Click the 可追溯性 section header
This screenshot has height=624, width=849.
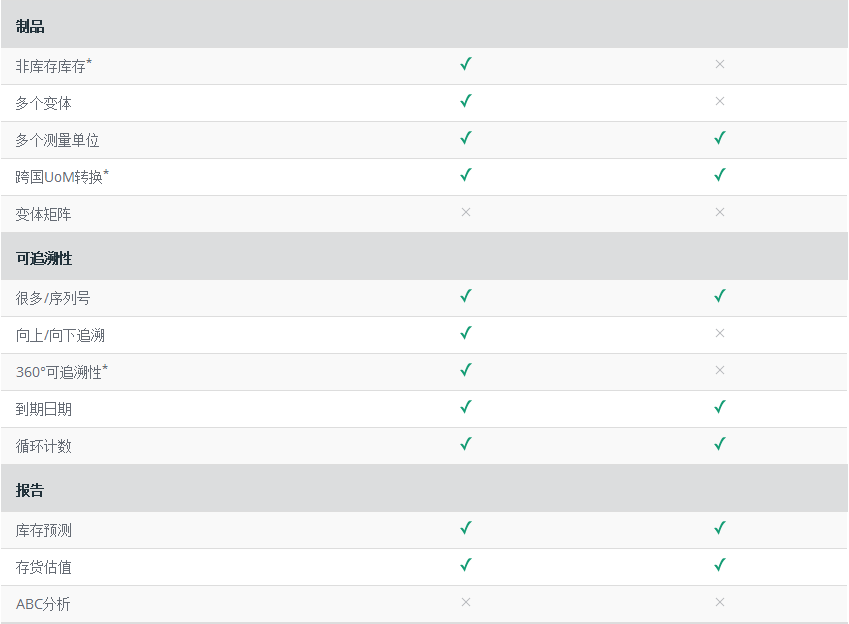[44, 258]
